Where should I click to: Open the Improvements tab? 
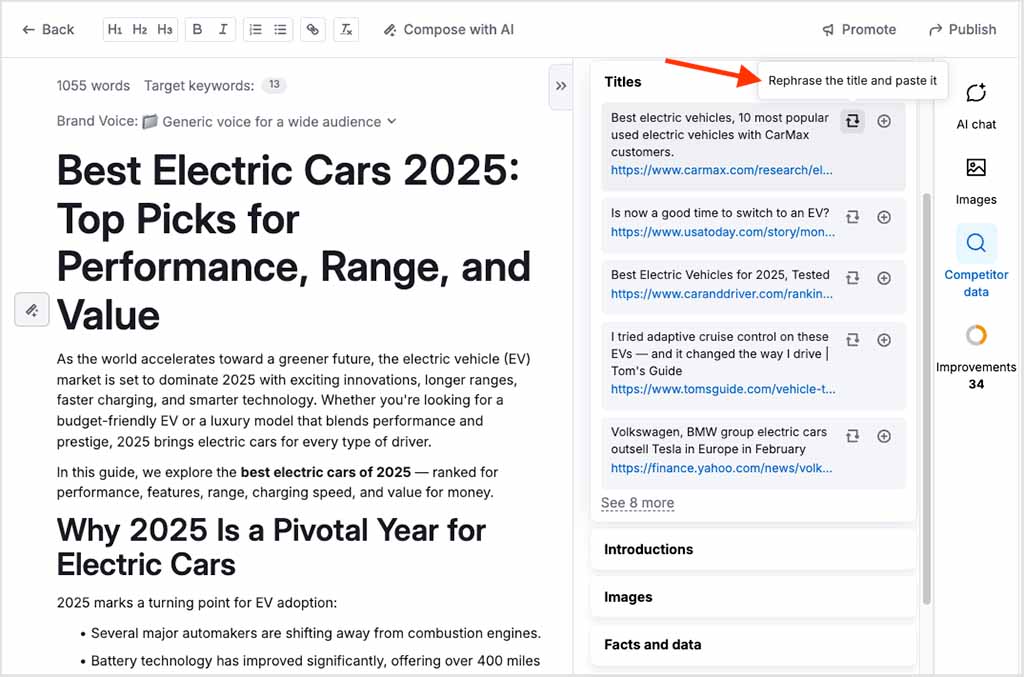[x=976, y=358]
